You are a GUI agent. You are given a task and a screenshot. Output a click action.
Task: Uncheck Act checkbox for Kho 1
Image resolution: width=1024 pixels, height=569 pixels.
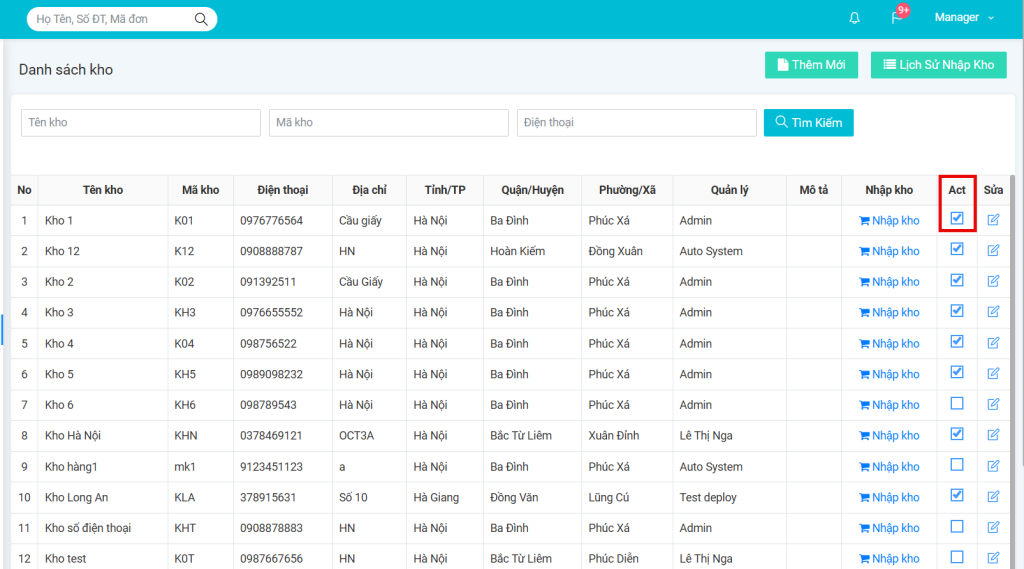[957, 218]
